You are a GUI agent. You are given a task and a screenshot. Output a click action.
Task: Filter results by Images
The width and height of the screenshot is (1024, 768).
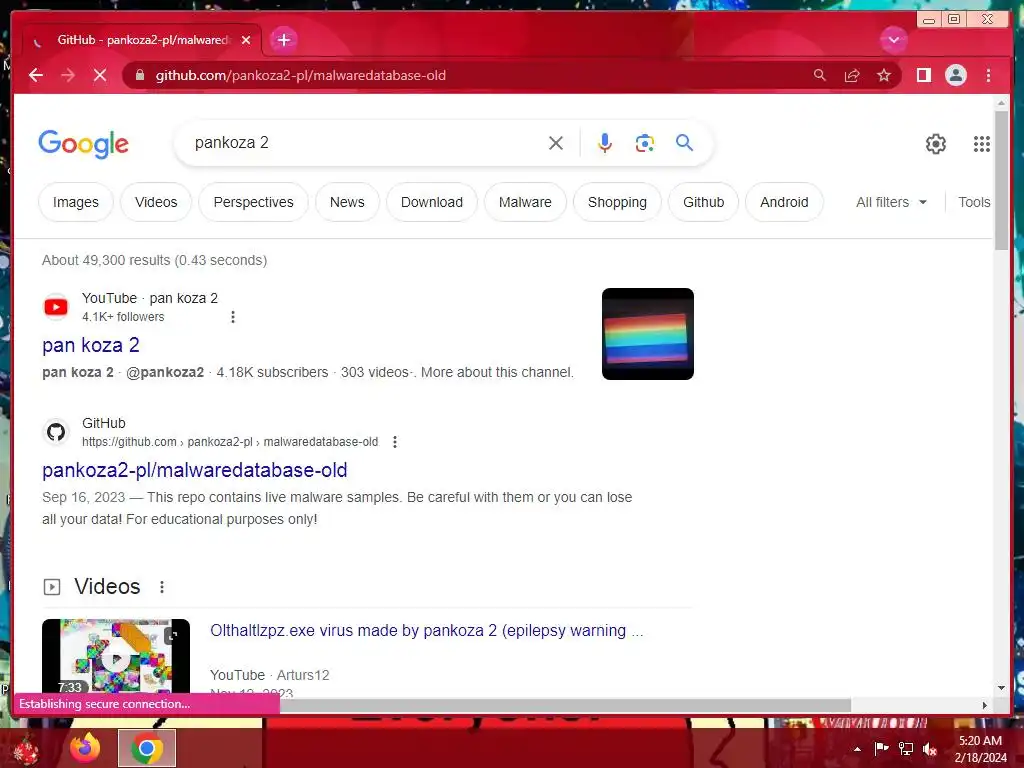(76, 202)
